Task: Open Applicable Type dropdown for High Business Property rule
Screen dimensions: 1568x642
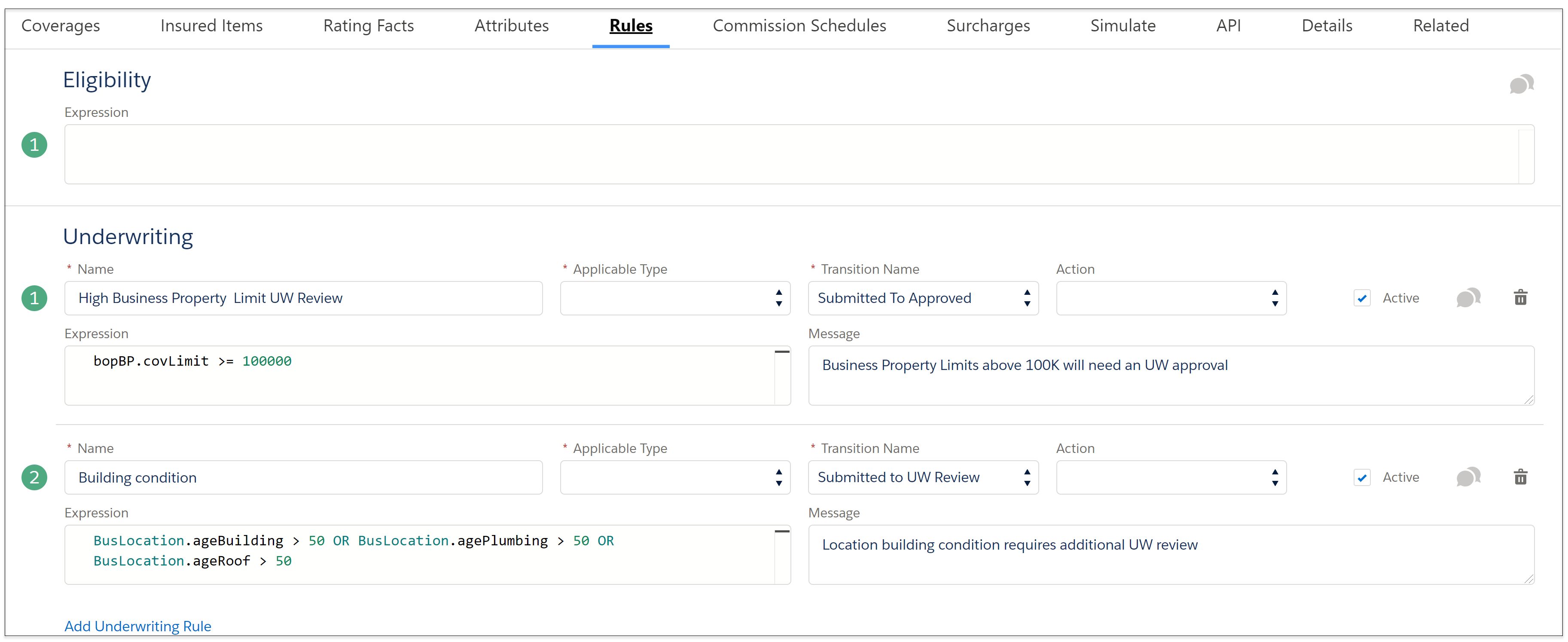Action: click(674, 298)
